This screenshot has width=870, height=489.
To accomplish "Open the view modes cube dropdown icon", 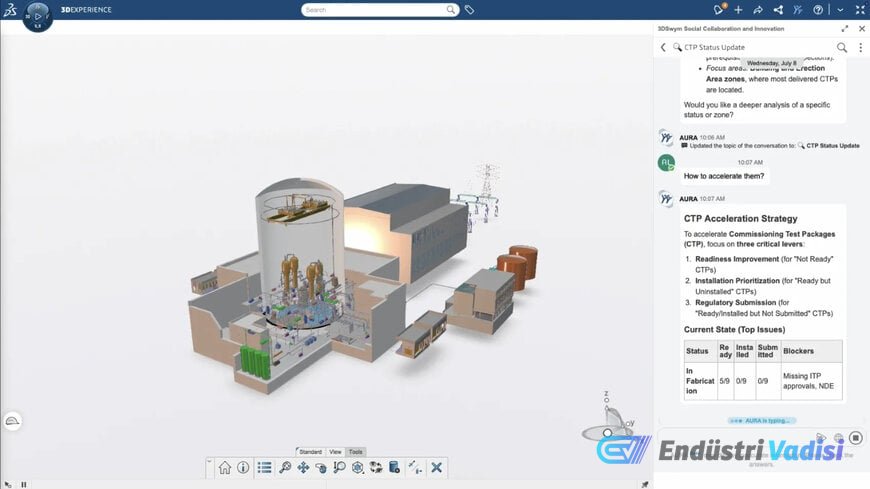I will [x=358, y=468].
